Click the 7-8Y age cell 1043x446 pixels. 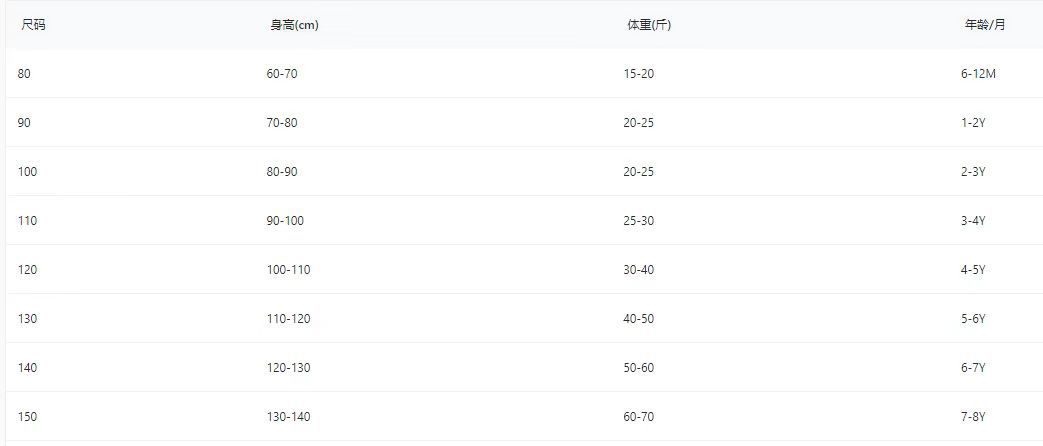point(973,417)
